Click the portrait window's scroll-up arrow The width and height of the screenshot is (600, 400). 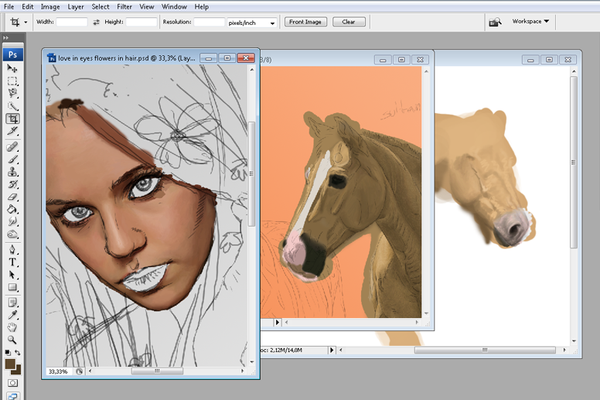click(x=252, y=70)
